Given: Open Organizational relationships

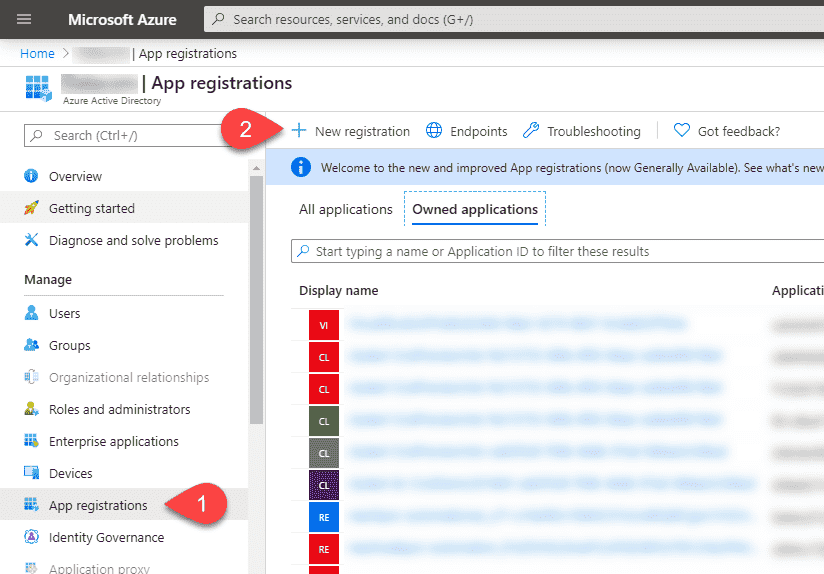Looking at the screenshot, I should [129, 378].
